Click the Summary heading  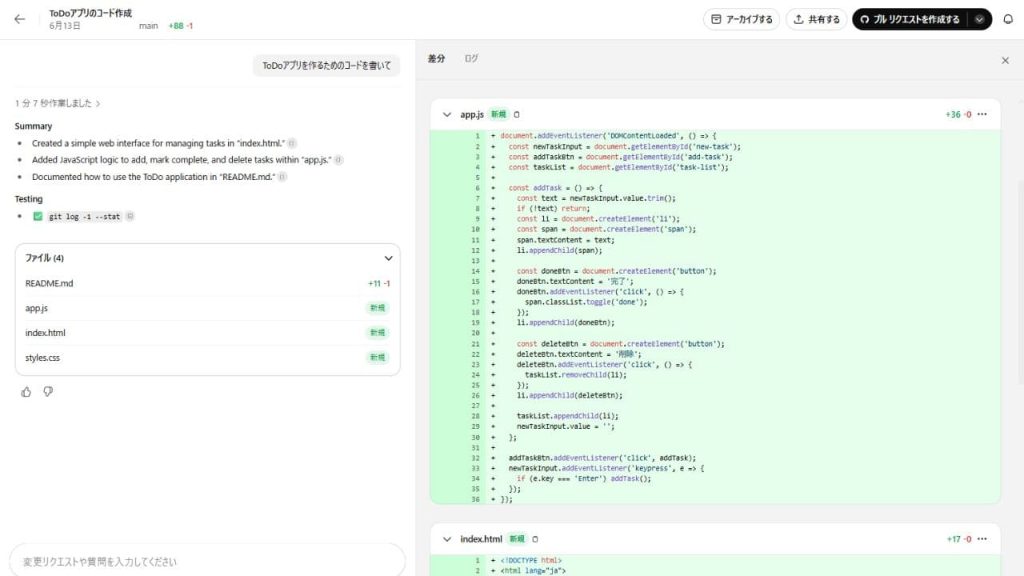[x=33, y=126]
